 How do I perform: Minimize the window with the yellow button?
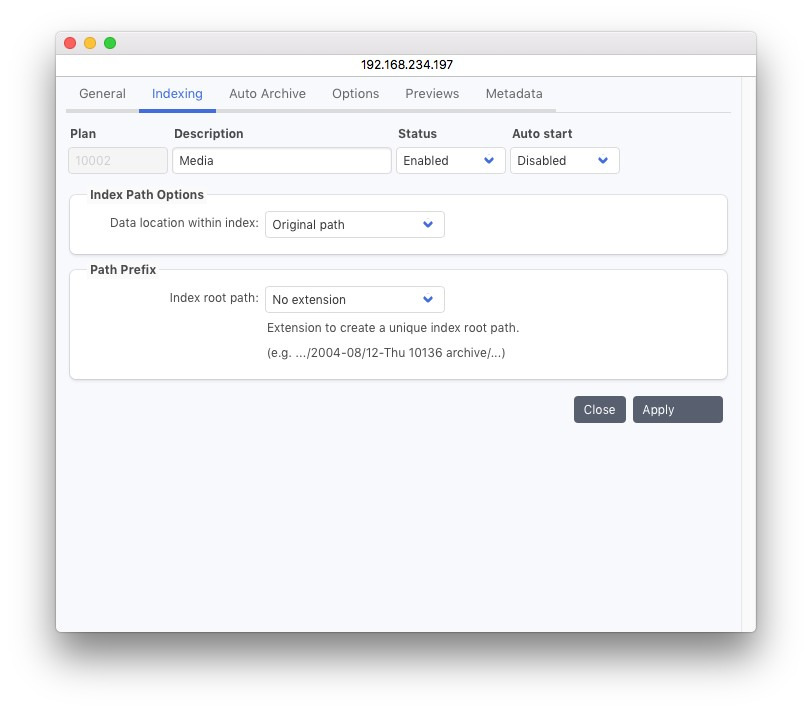point(90,43)
